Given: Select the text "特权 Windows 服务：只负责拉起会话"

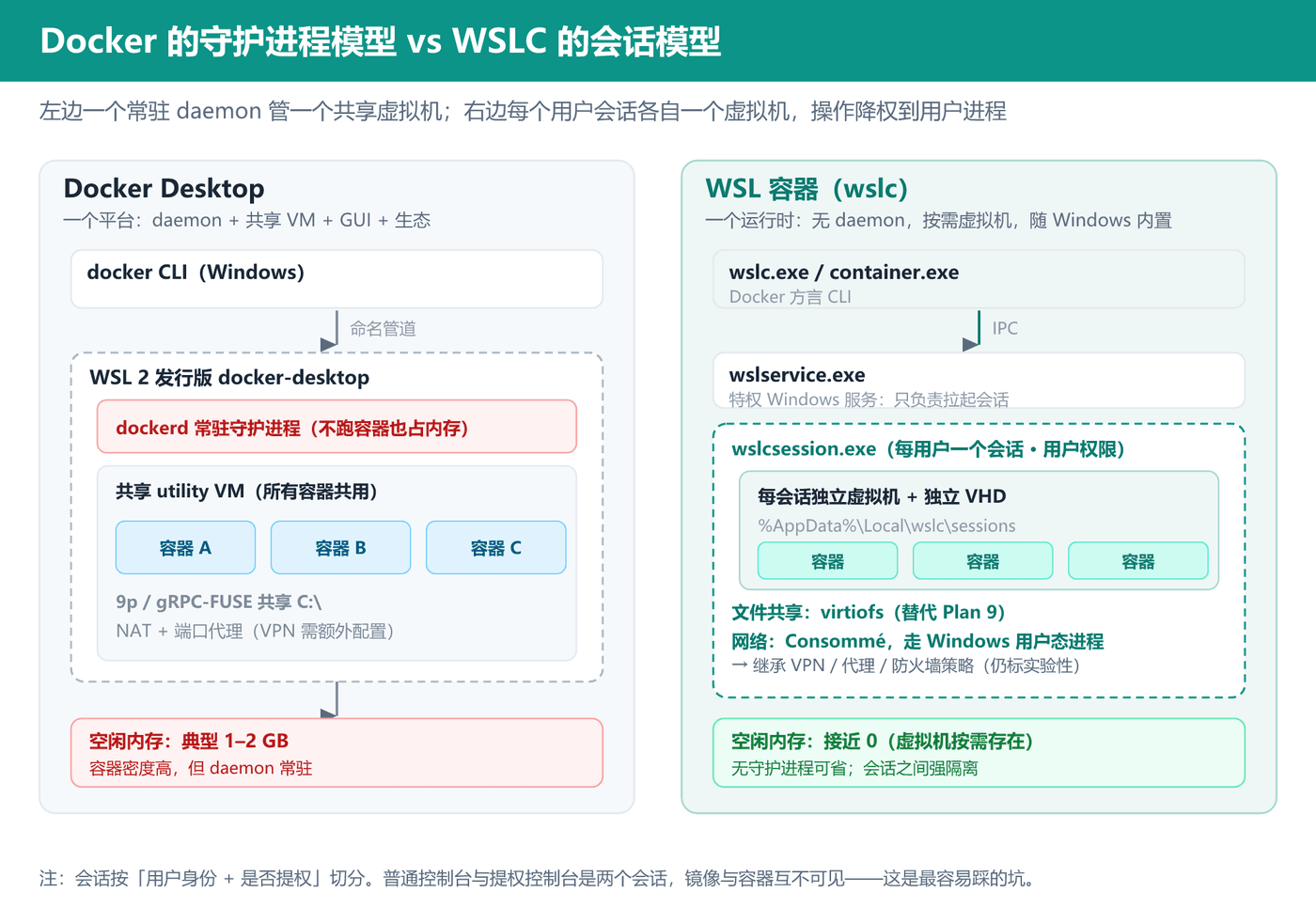Looking at the screenshot, I should click(x=869, y=399).
